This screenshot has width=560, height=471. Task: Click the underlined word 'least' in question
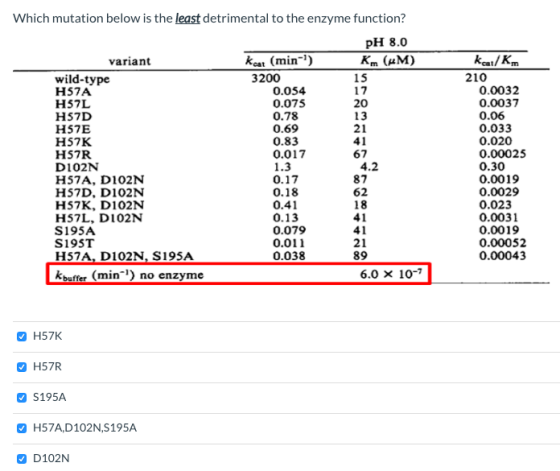(188, 18)
